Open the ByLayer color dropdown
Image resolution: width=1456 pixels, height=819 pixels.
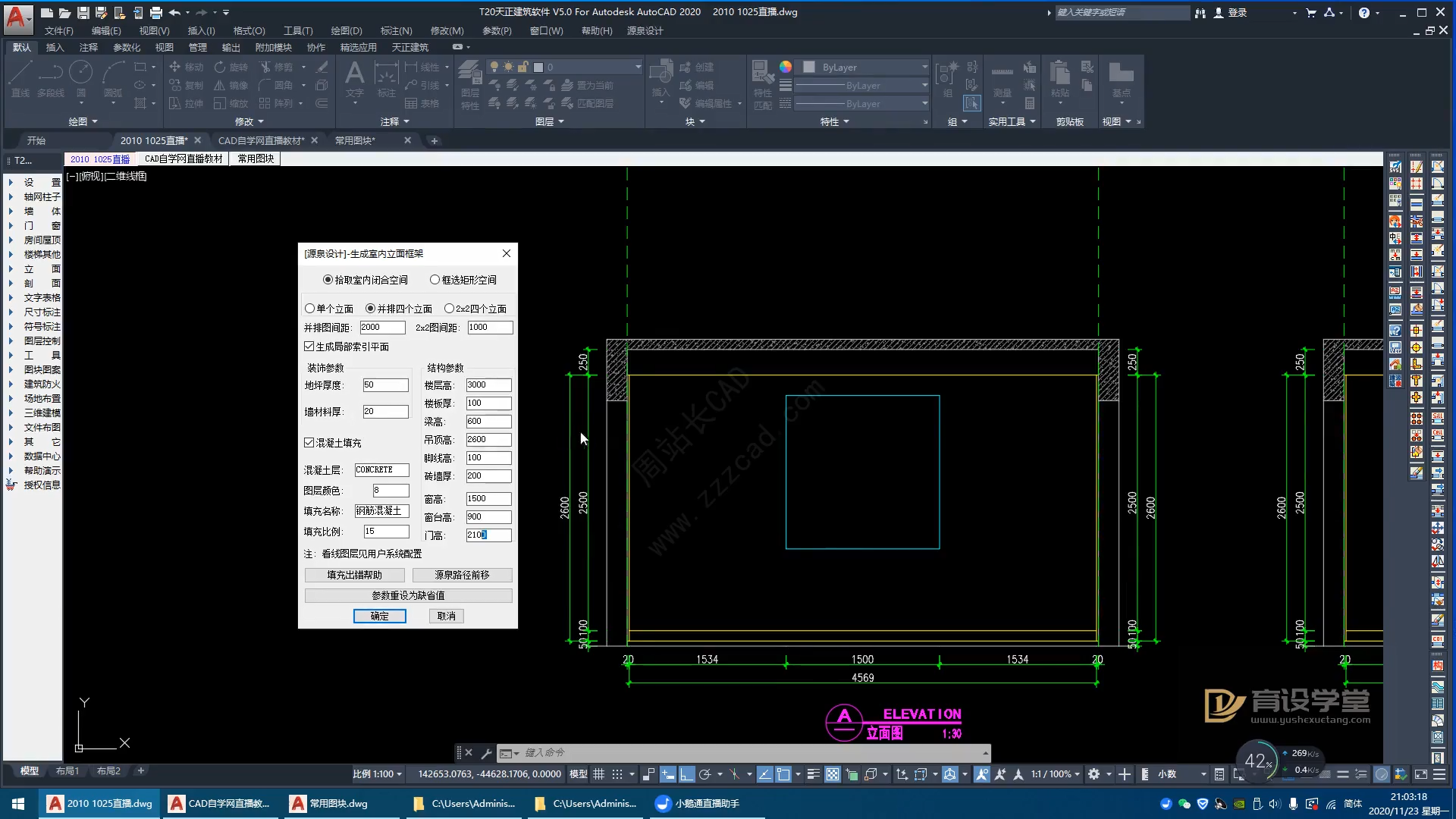pos(924,67)
